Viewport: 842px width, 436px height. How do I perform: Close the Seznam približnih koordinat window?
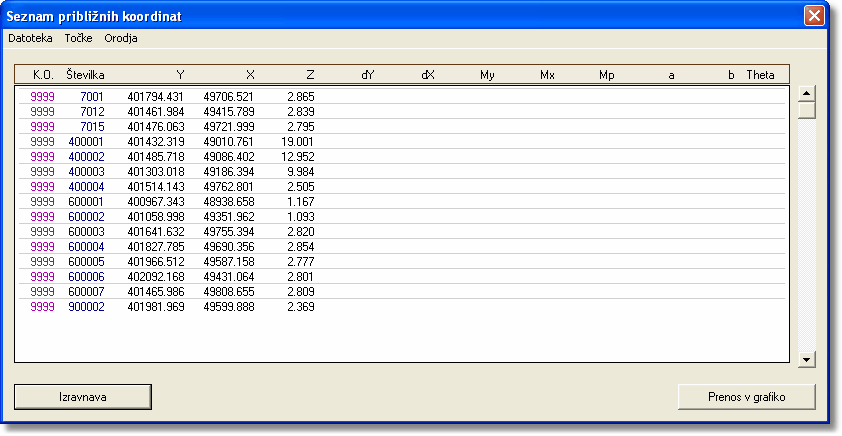pos(815,16)
